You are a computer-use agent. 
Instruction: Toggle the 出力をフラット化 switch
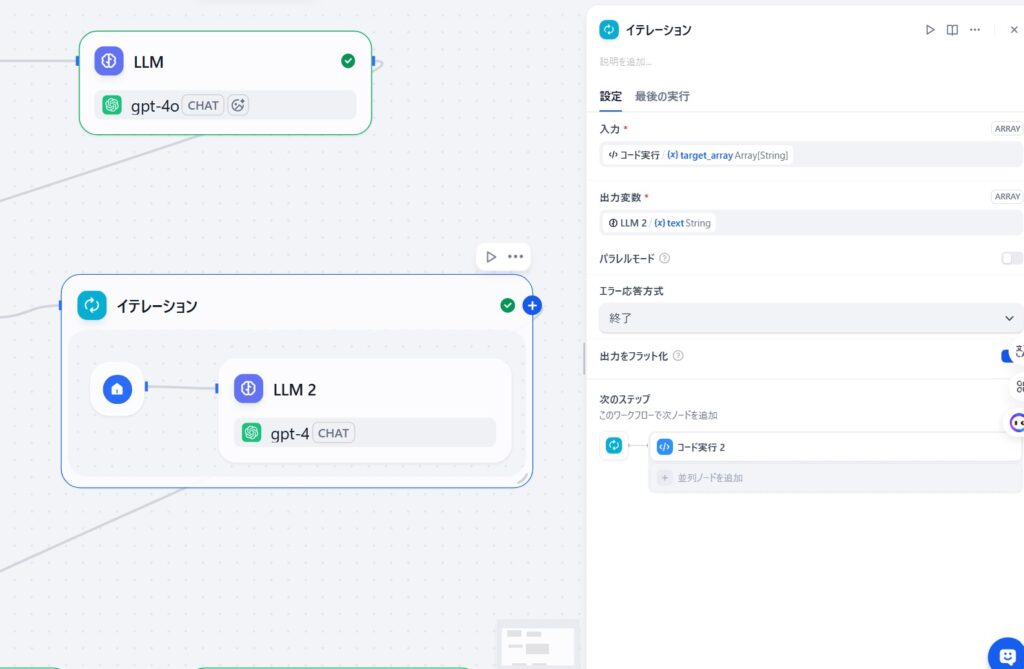click(x=1008, y=356)
